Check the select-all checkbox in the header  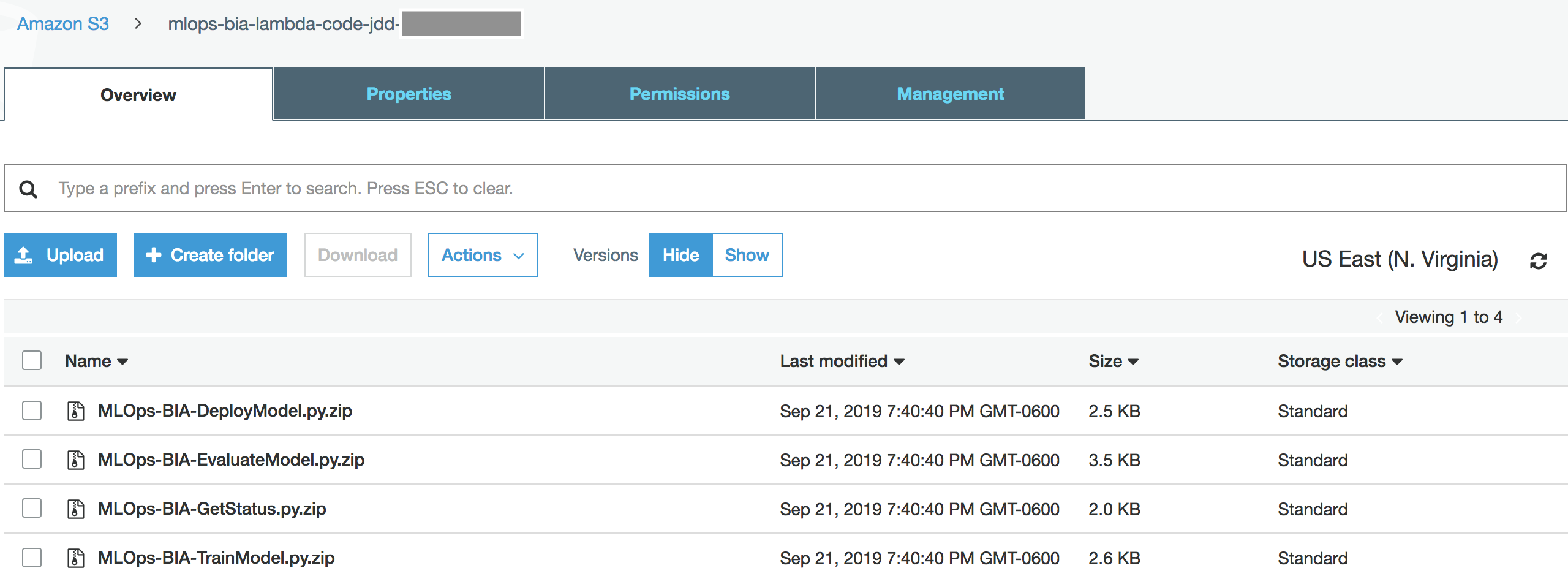coord(32,360)
